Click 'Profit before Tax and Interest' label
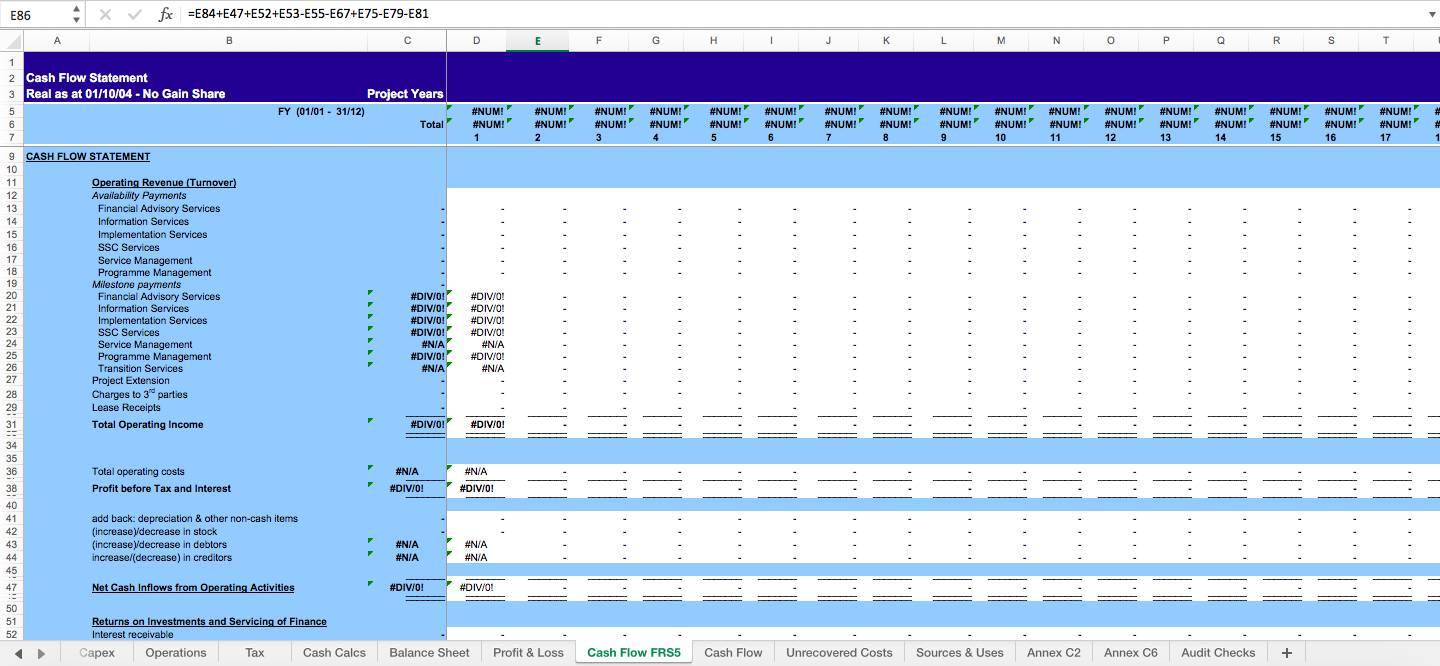The height and width of the screenshot is (666, 1440). pos(161,489)
